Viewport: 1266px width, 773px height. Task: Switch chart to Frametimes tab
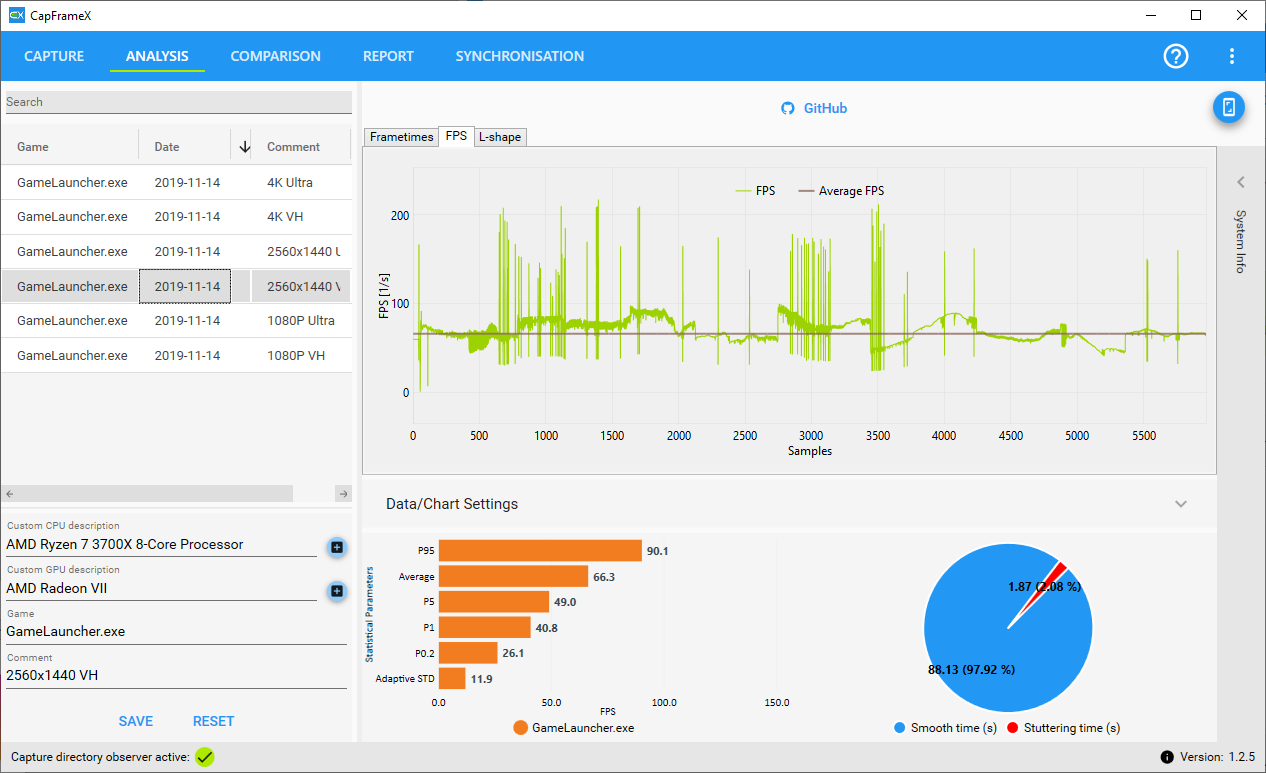[x=401, y=137]
